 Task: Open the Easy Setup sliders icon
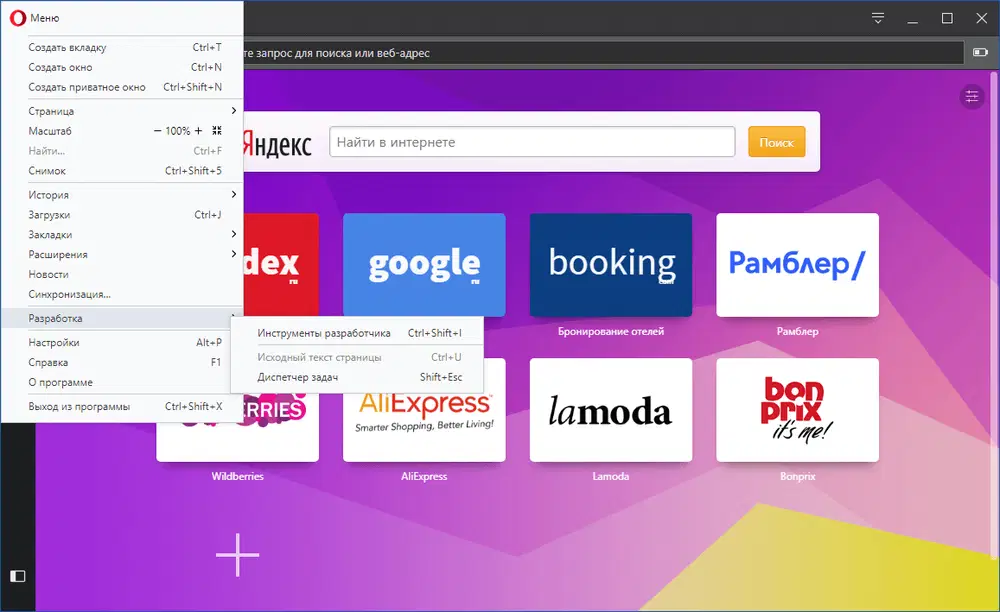[x=971, y=97]
